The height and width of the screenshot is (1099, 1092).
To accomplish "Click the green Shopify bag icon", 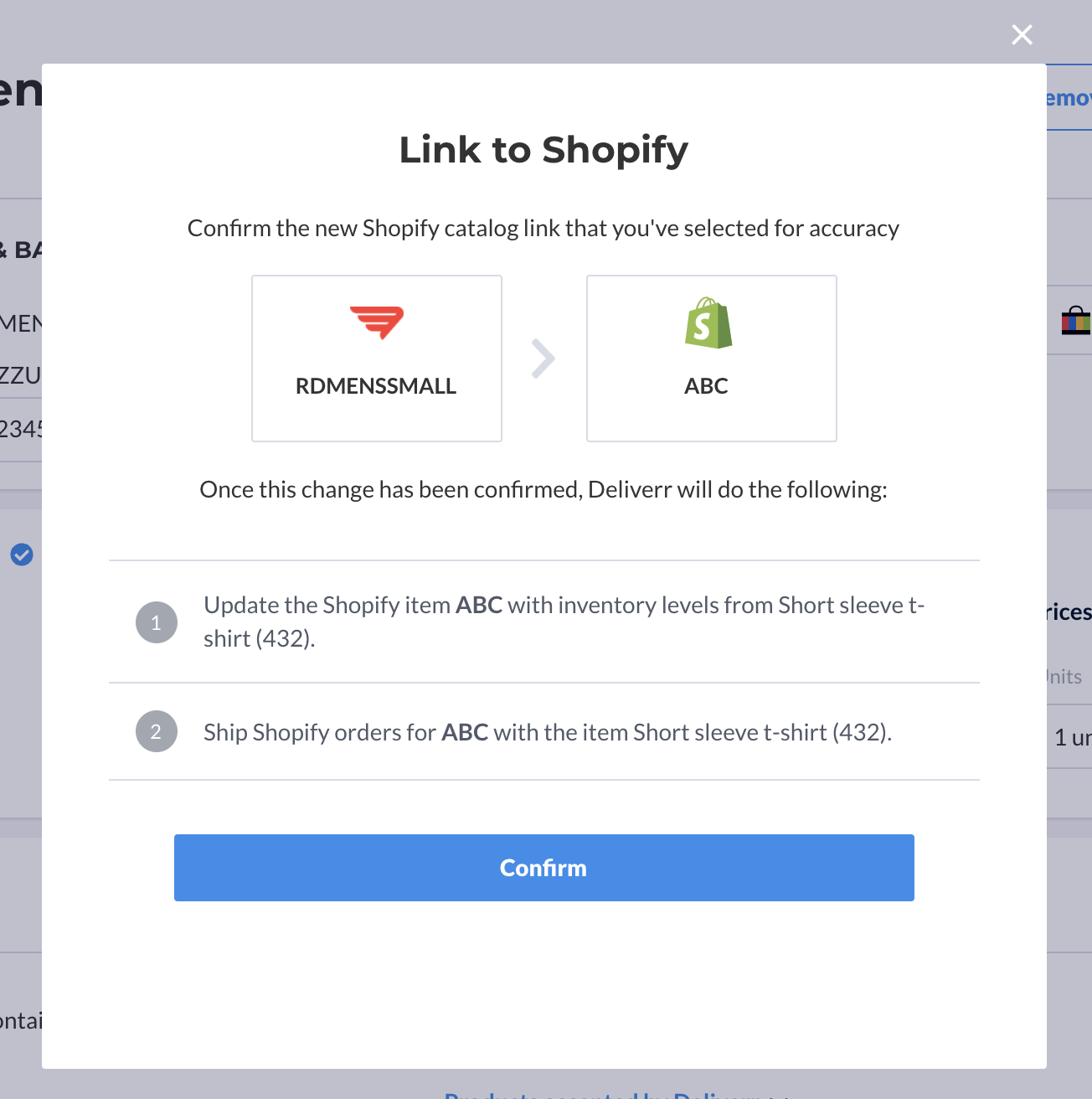I will coord(708,322).
